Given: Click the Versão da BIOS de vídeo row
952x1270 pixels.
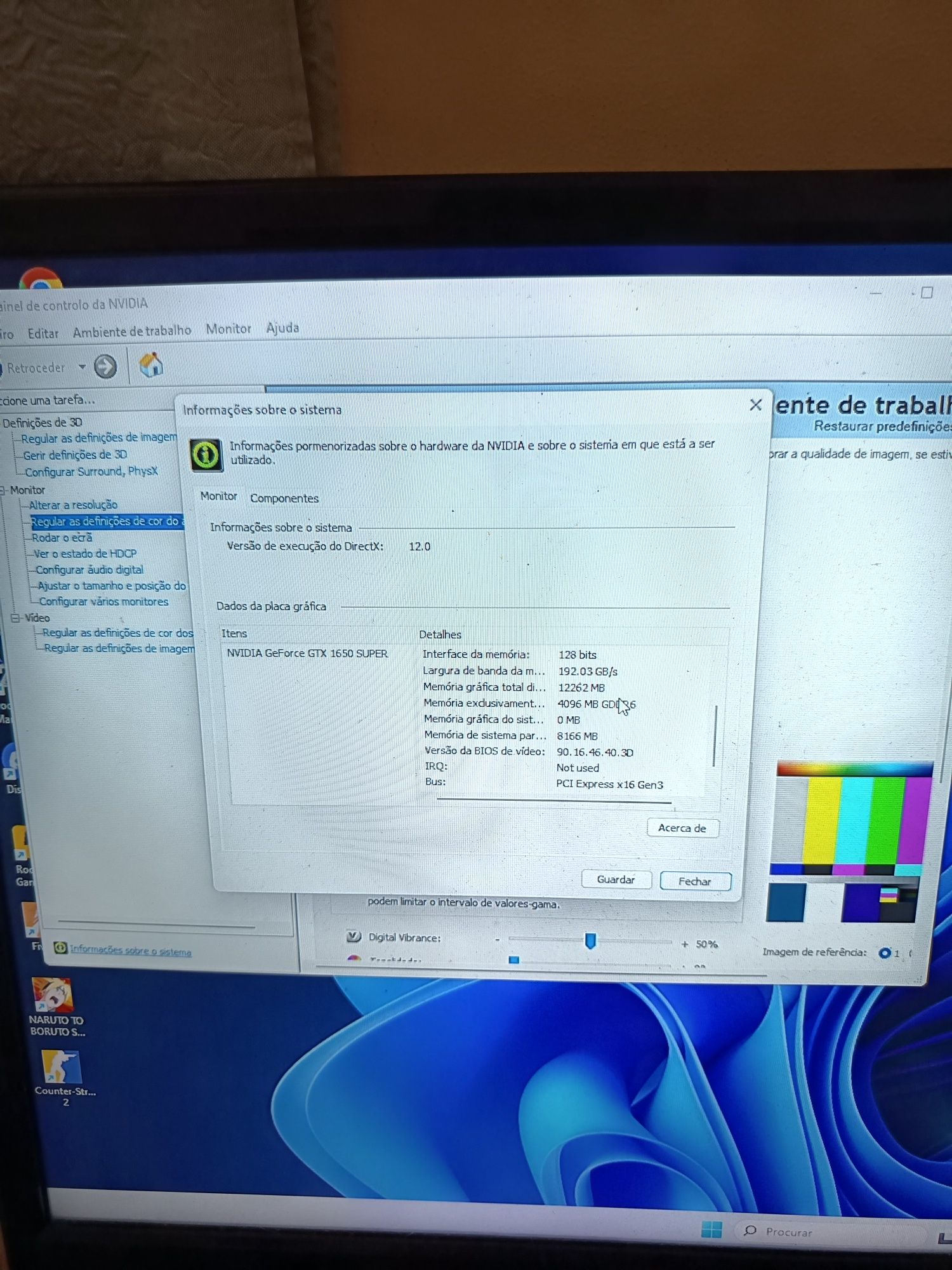Looking at the screenshot, I should coord(528,751).
